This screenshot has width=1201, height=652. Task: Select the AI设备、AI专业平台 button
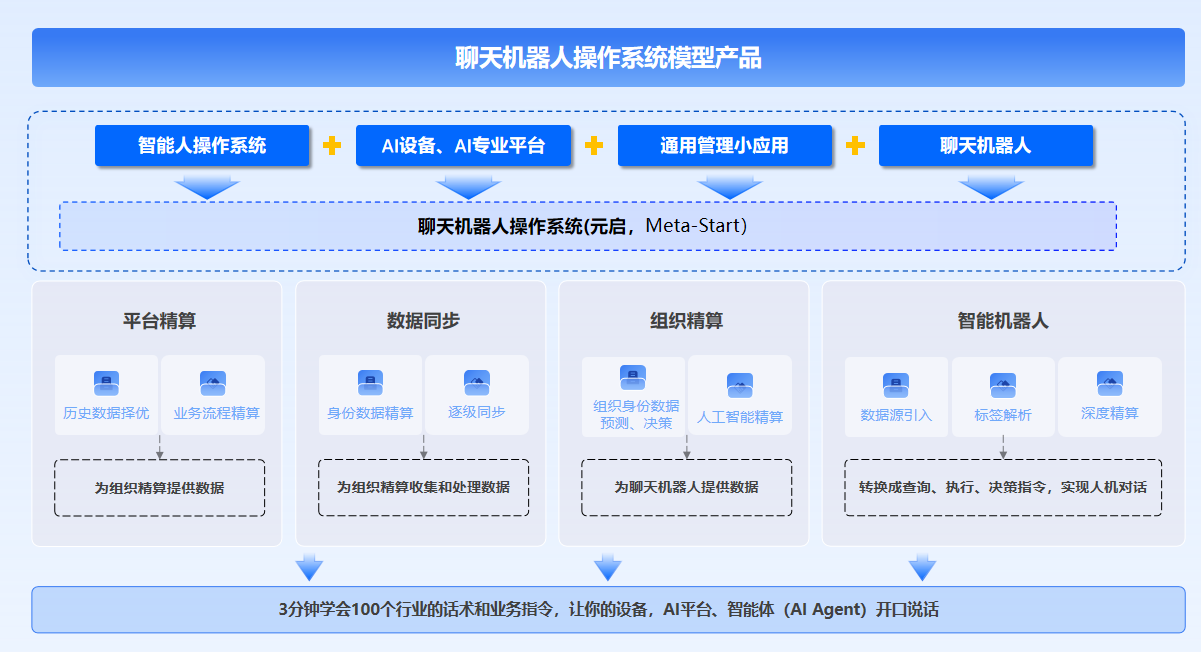463,145
